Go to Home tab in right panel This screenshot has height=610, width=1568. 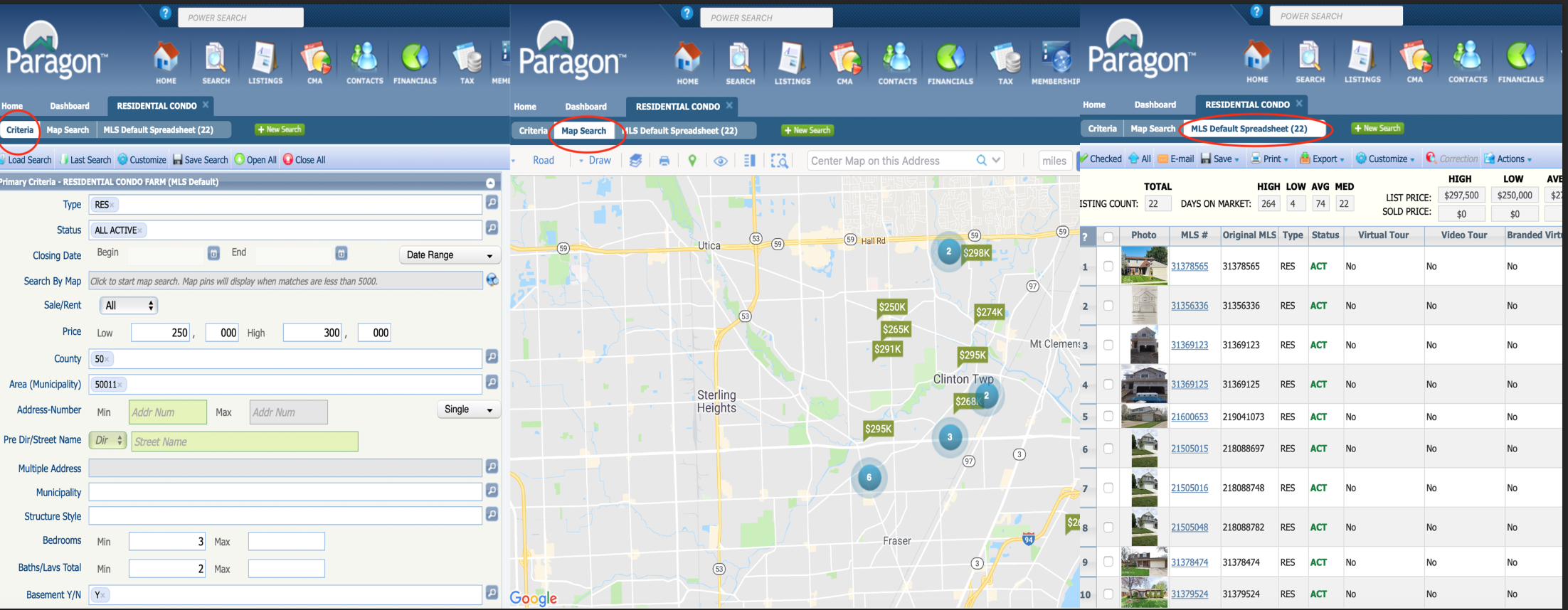[x=1094, y=105]
